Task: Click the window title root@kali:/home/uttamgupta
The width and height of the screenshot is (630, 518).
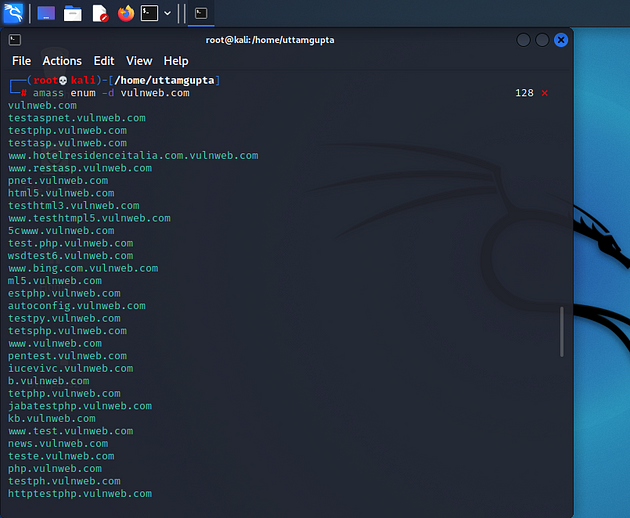Action: point(270,40)
